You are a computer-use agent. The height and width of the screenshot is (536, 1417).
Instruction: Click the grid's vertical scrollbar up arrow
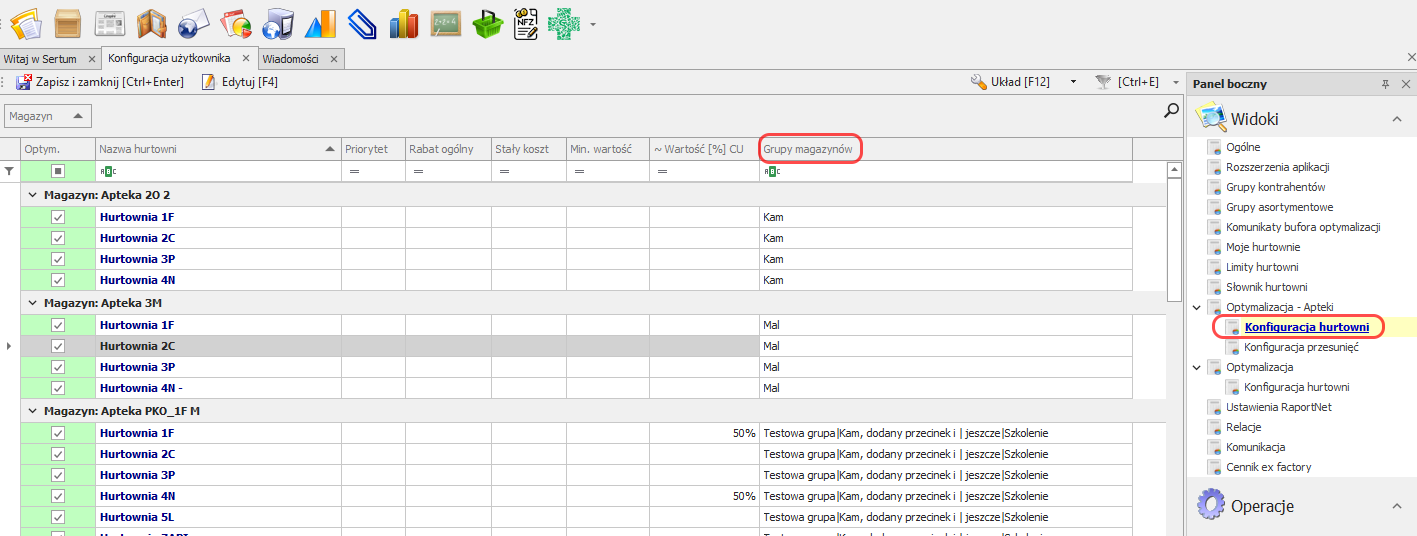pyautogui.click(x=1176, y=170)
